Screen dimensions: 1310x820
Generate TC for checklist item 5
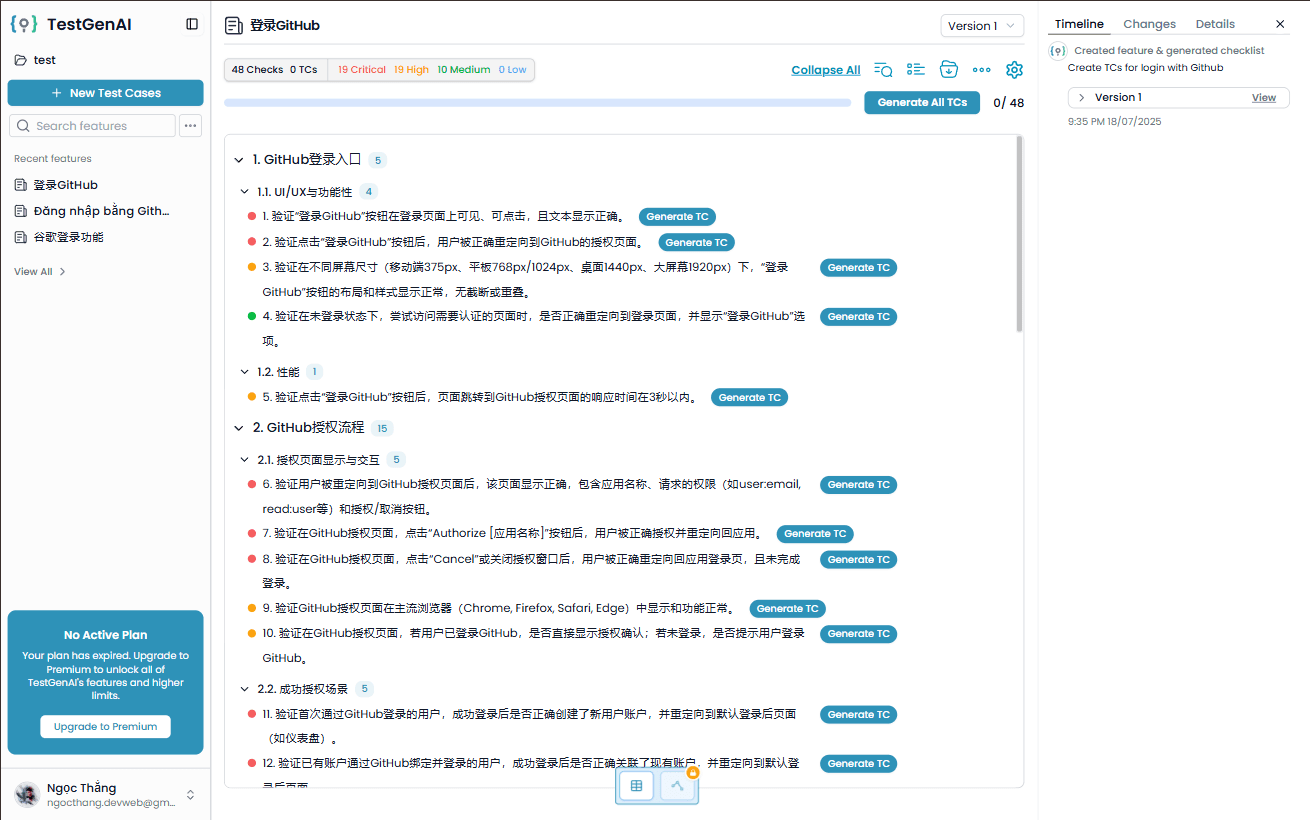tap(749, 398)
